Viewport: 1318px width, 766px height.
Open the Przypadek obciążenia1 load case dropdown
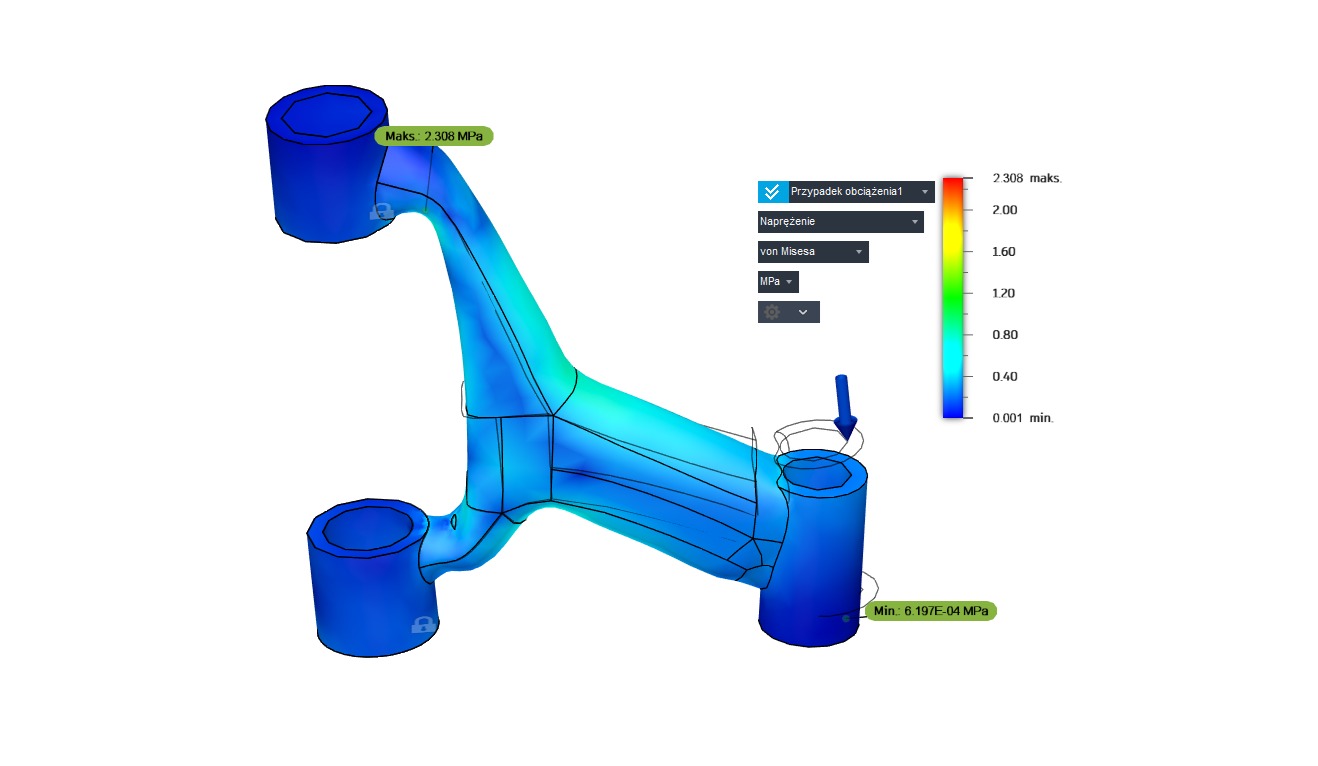coord(861,192)
